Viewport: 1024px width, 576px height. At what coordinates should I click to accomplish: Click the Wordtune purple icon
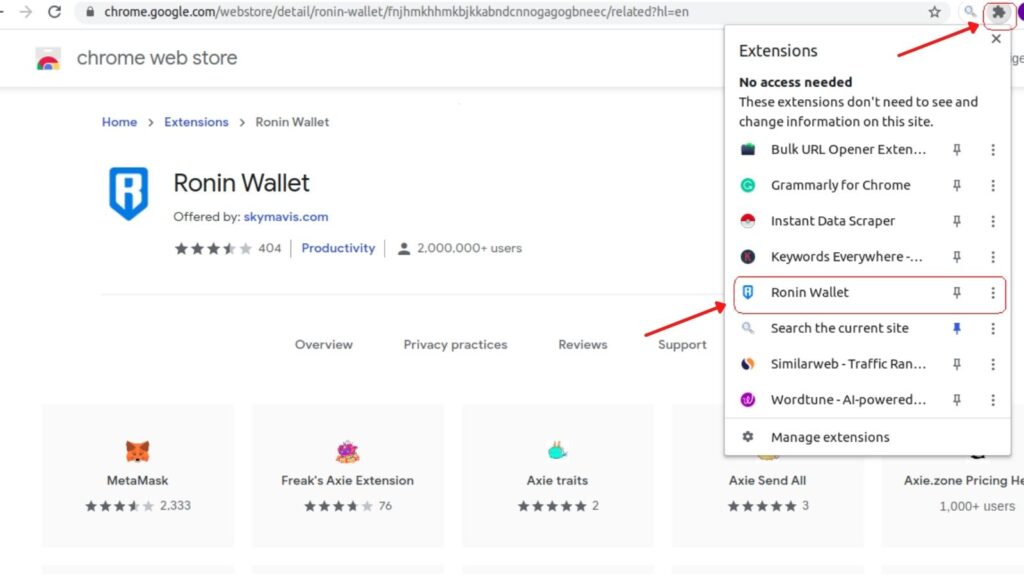coord(748,400)
